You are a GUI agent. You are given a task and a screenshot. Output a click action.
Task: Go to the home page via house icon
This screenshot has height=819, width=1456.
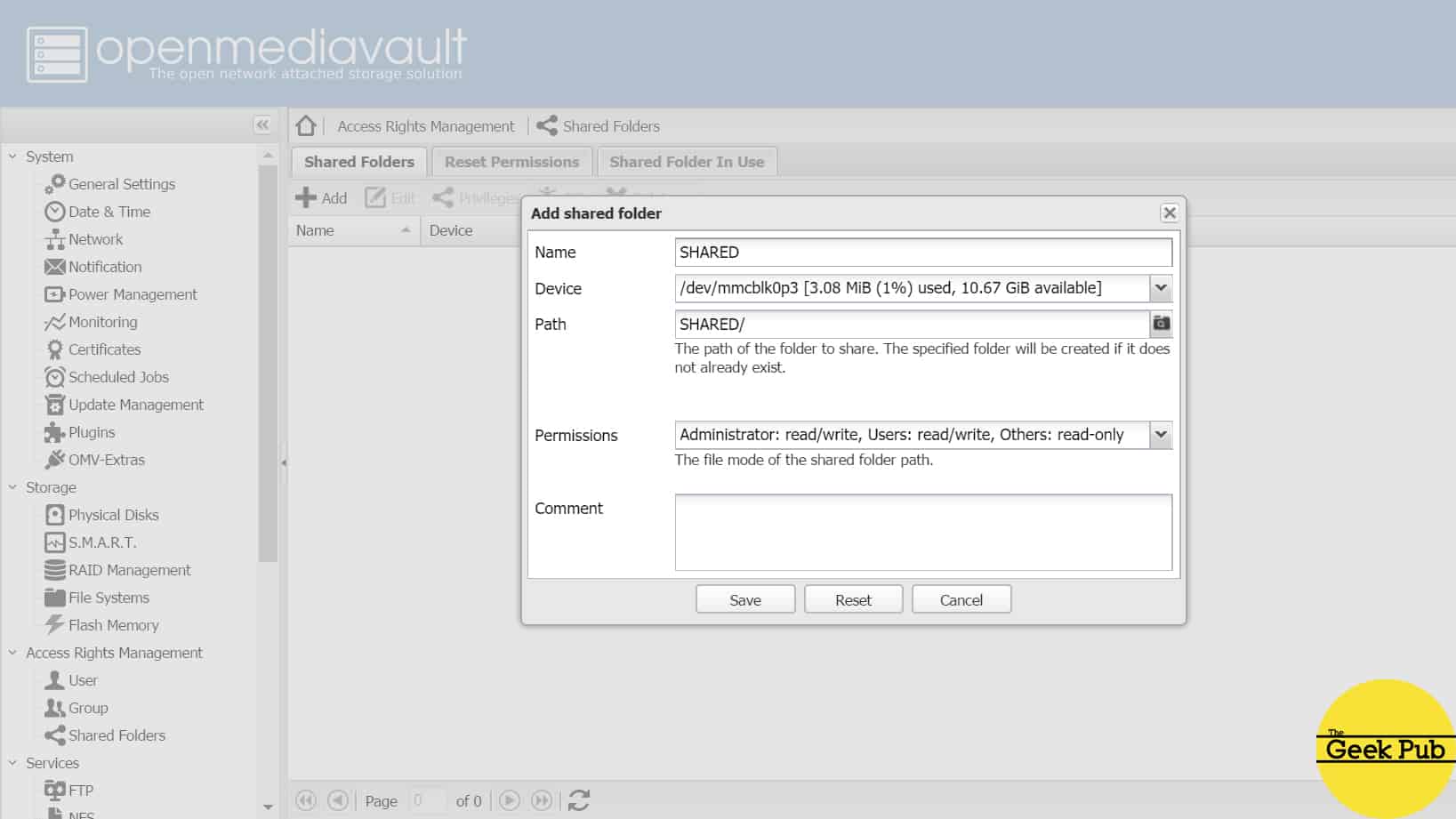pyautogui.click(x=306, y=125)
